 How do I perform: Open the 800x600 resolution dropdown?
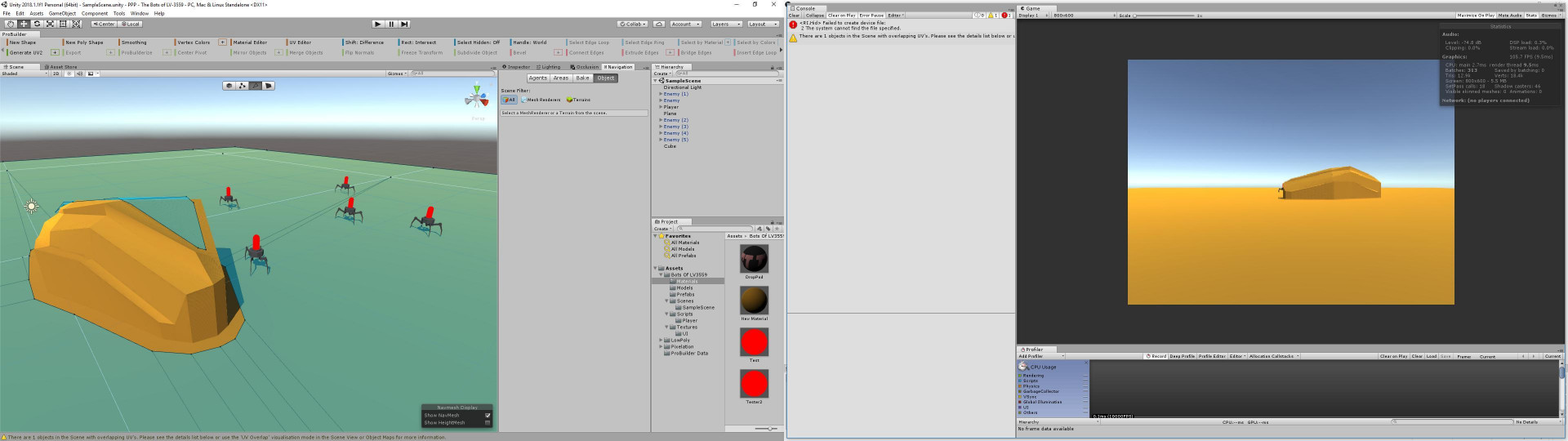point(1084,15)
